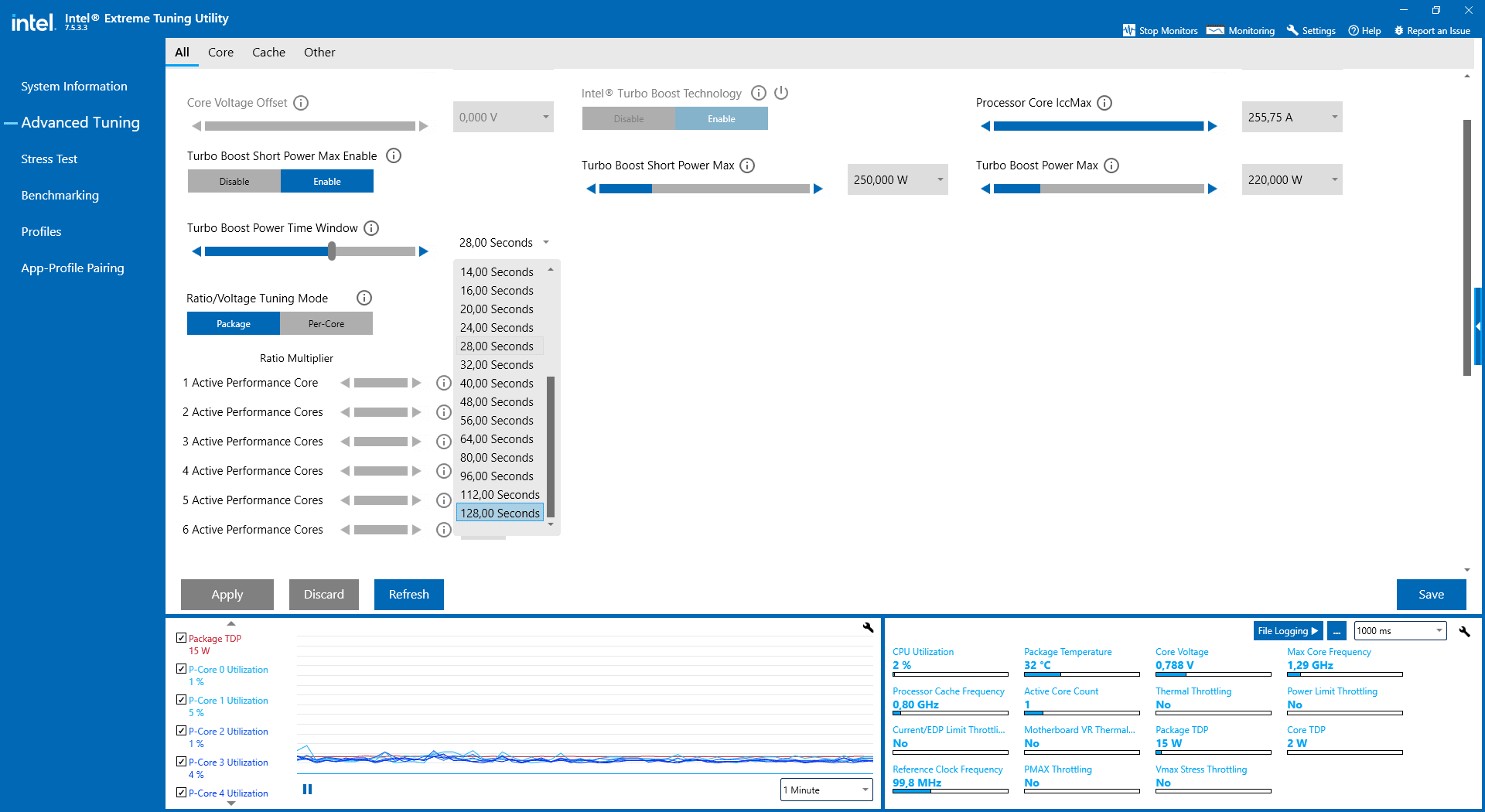Open Monitoring view from top toolbar
Screen dimensions: 1485x812
(x=1241, y=31)
